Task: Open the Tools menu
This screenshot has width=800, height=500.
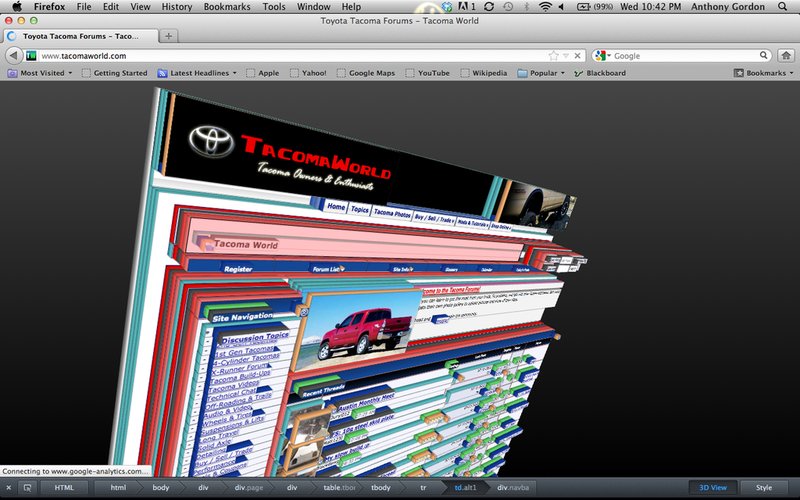Action: 274,7
